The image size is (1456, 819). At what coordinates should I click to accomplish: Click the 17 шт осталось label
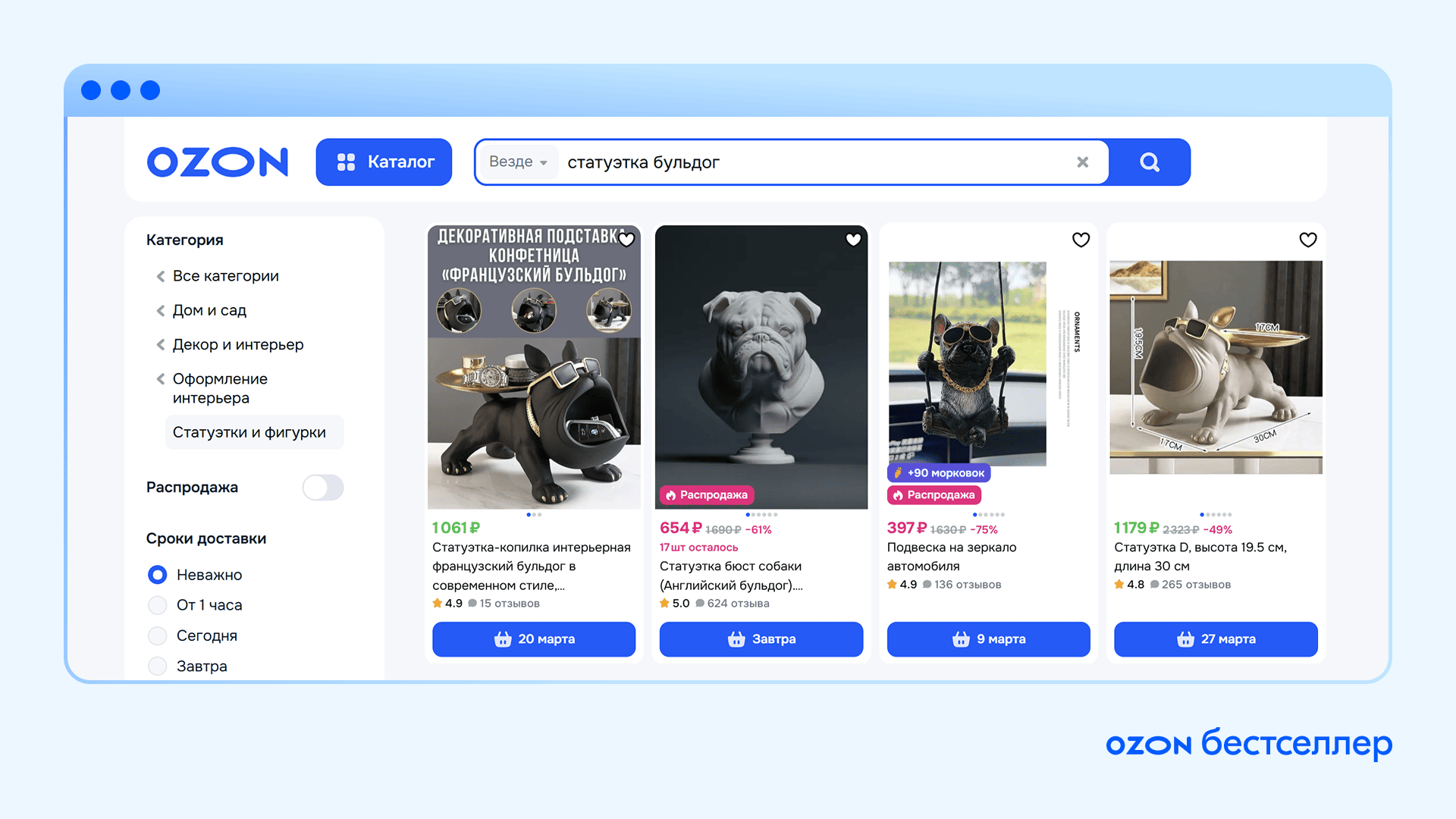pos(698,548)
